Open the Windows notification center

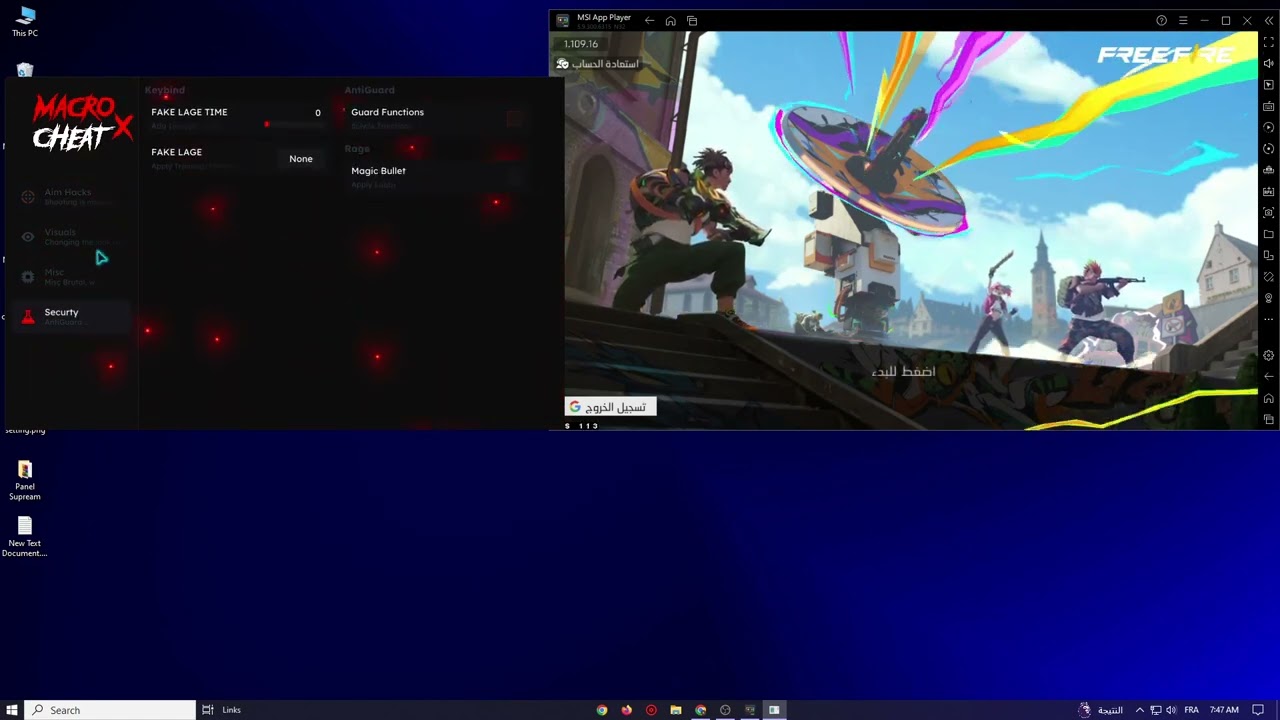(1258, 710)
